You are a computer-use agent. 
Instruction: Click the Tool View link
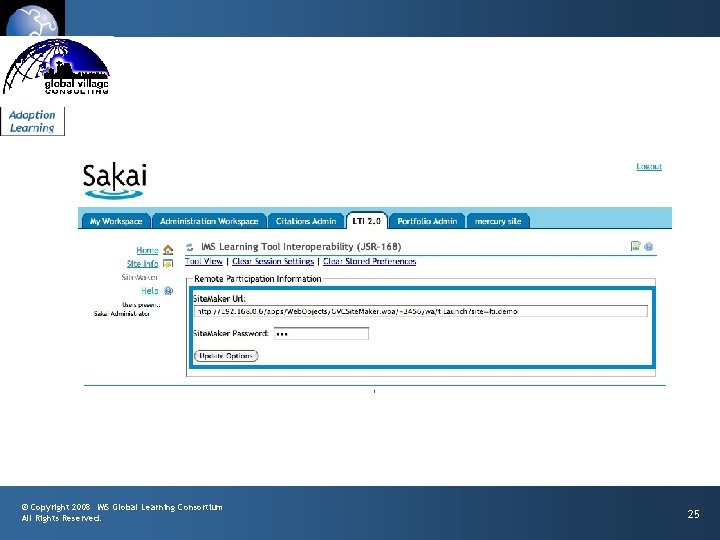204,261
